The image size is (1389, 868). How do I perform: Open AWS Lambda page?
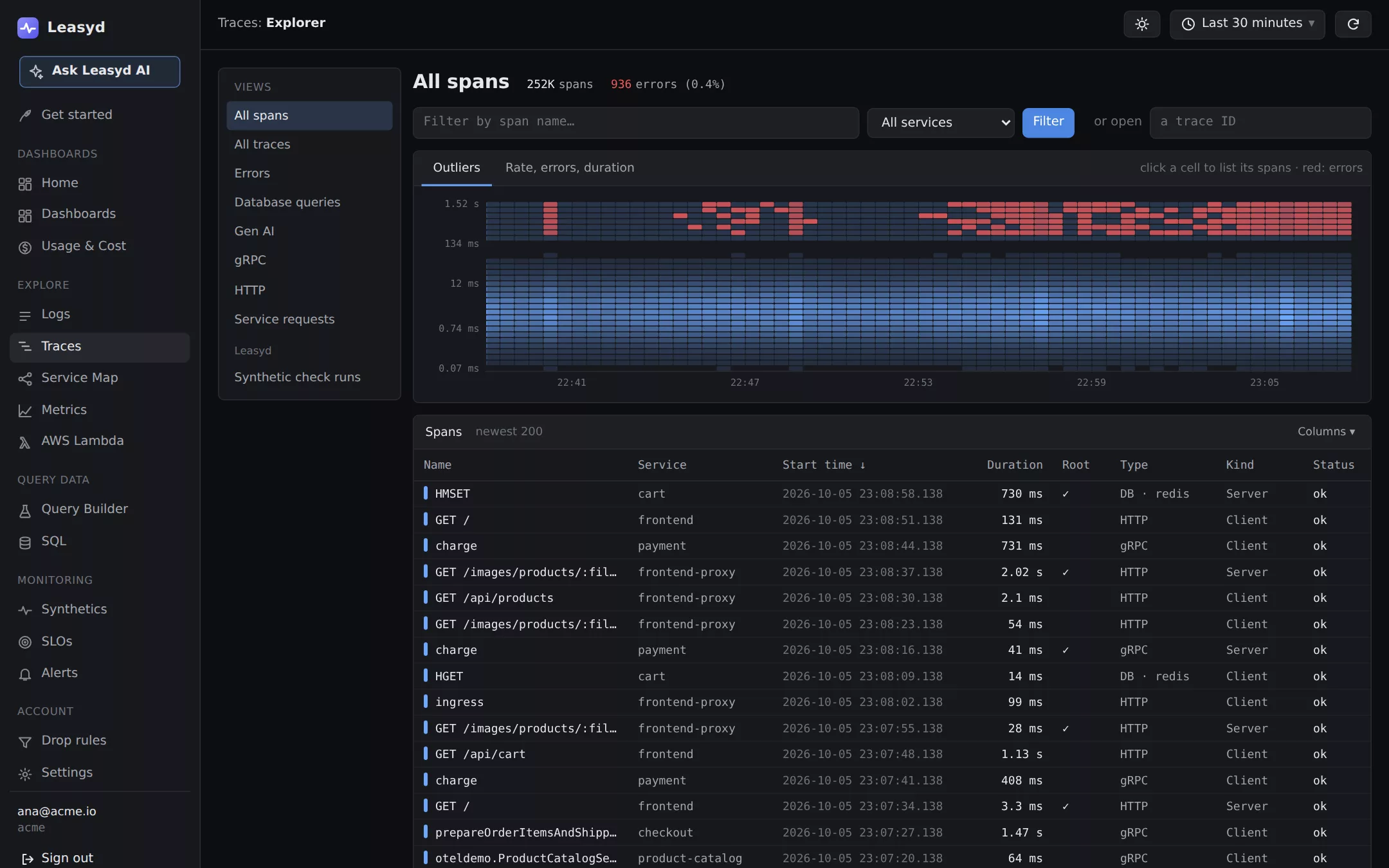pyautogui.click(x=100, y=441)
